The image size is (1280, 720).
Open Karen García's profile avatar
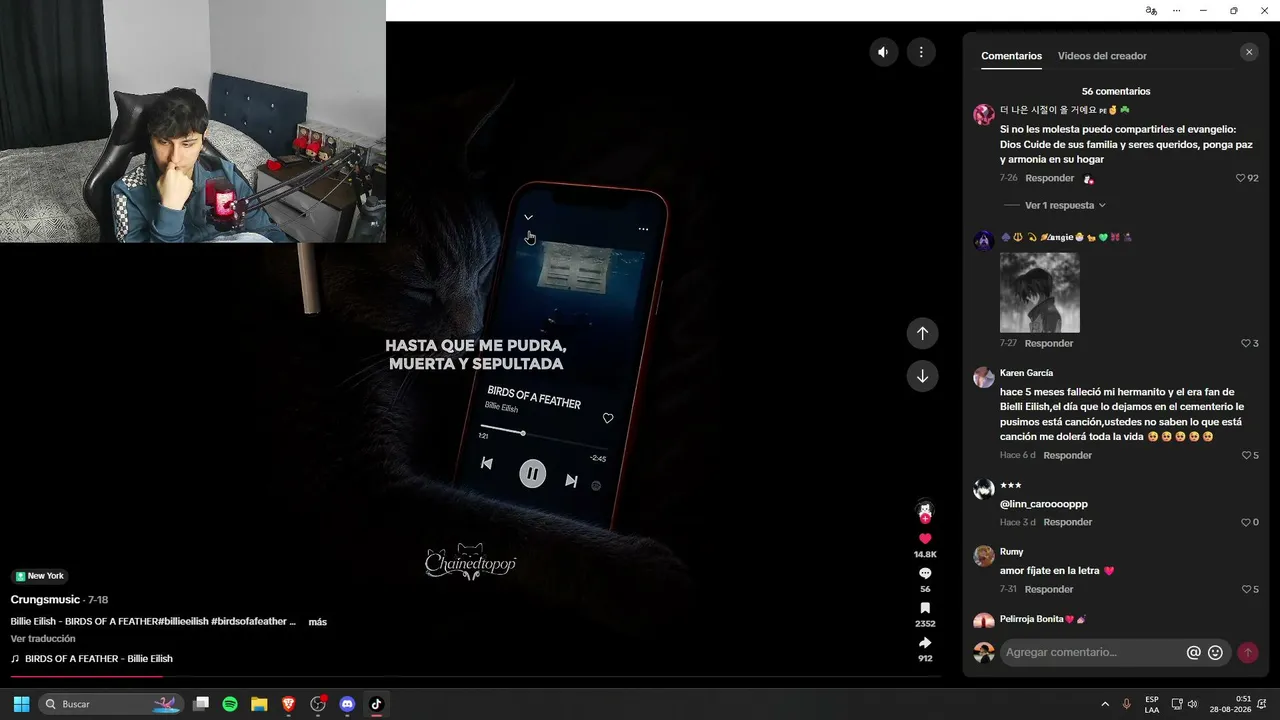click(x=984, y=377)
